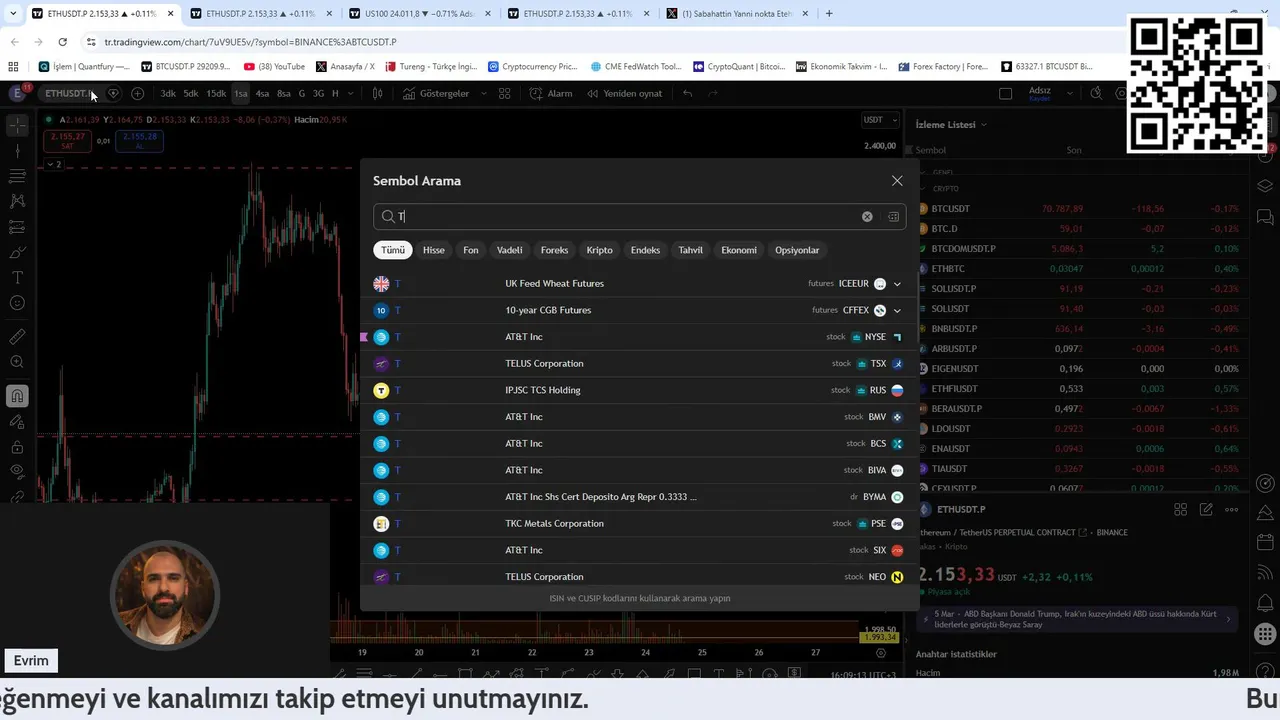Select the Kripto filter tab
The image size is (1280, 720).
click(600, 250)
